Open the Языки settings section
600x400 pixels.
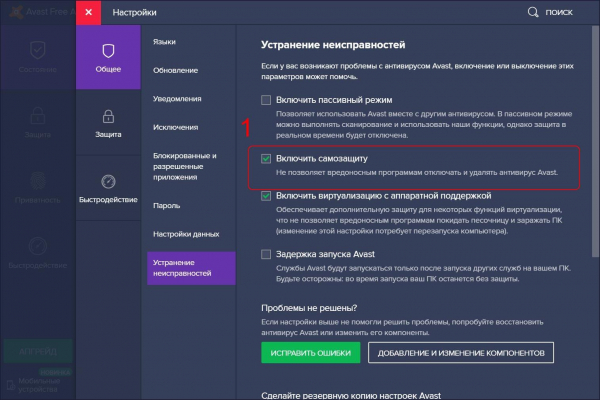point(164,42)
